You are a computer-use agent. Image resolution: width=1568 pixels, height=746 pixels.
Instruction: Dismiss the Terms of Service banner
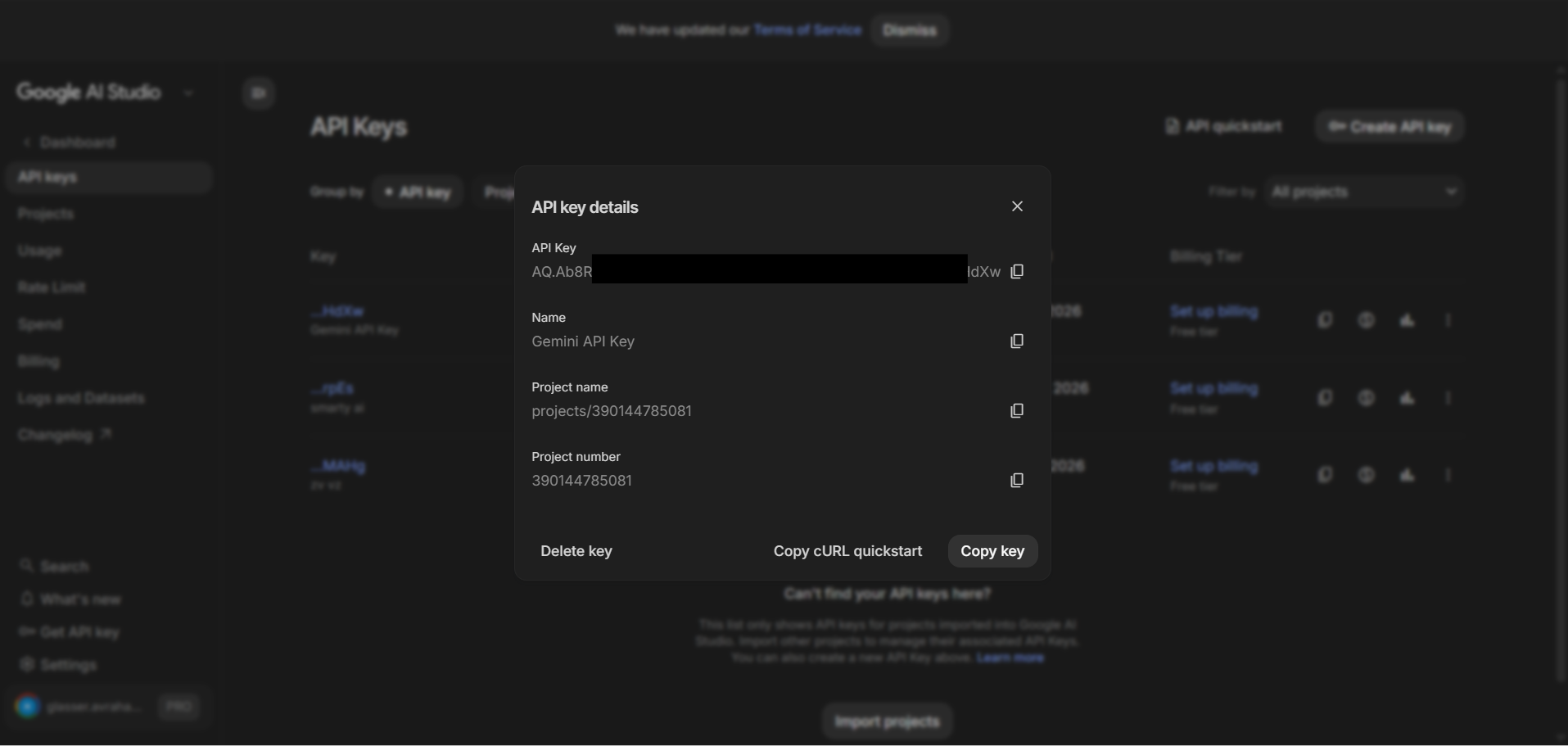909,30
